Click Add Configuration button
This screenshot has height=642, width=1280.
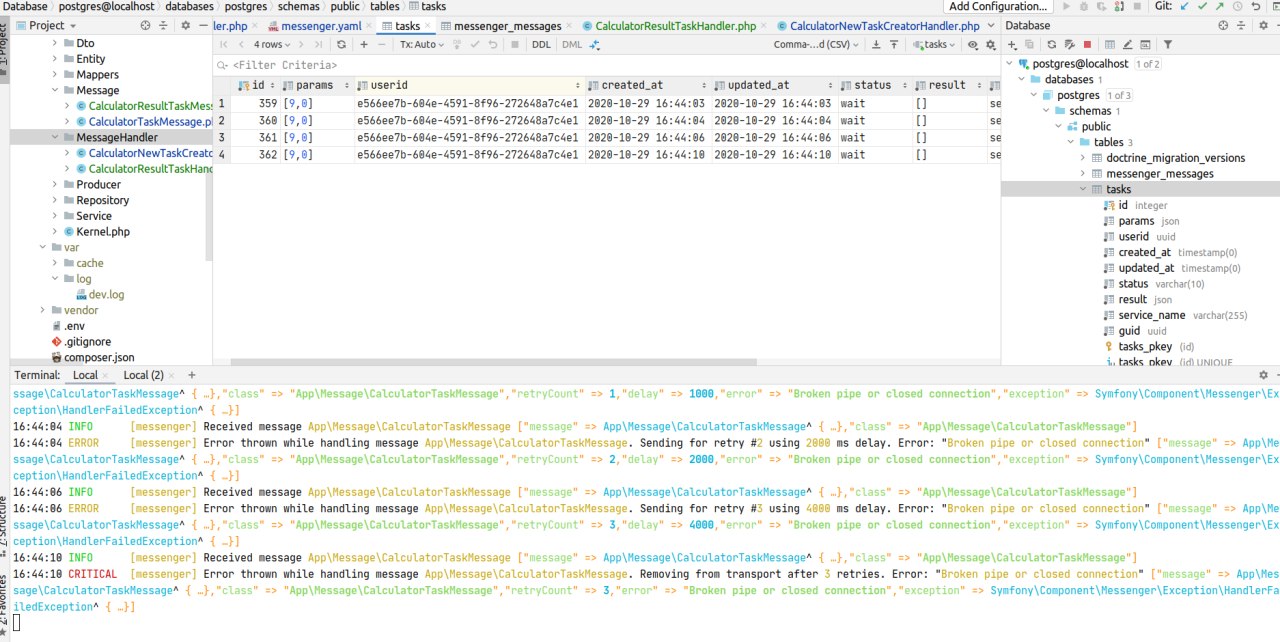(x=996, y=6)
